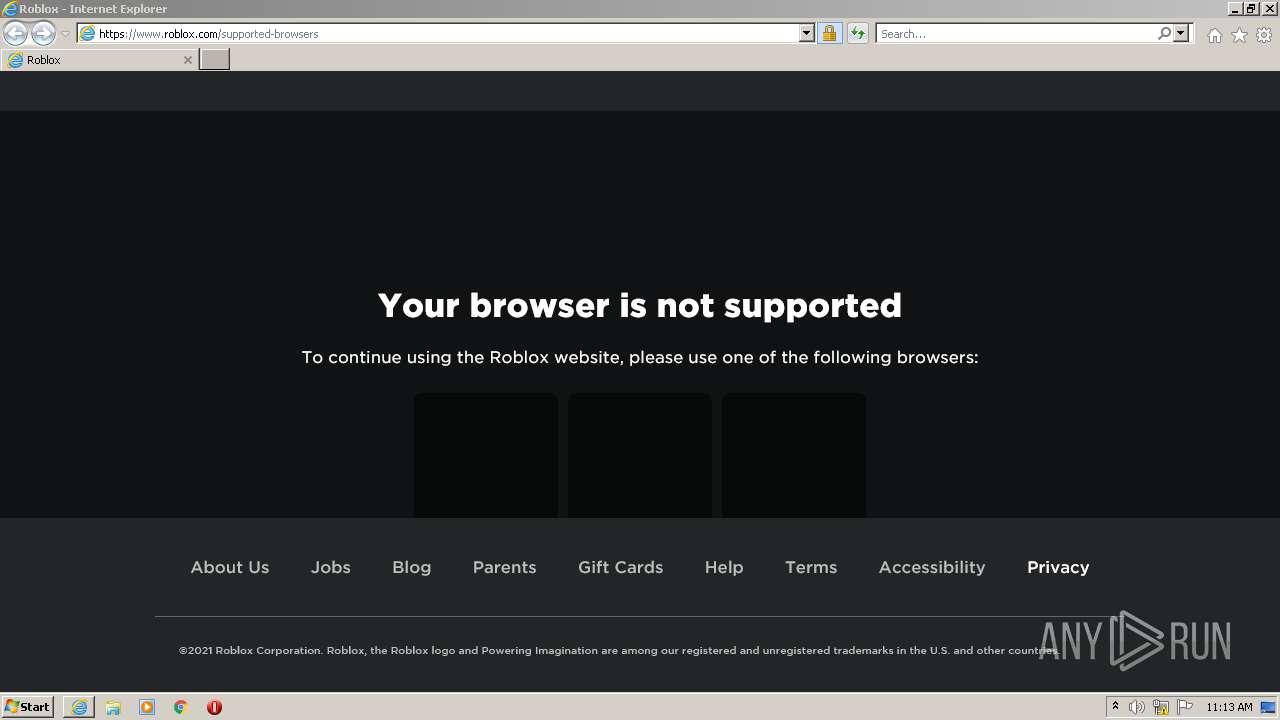Click the Internet Explorer title bar icon
The height and width of the screenshot is (720, 1280).
[x=10, y=9]
